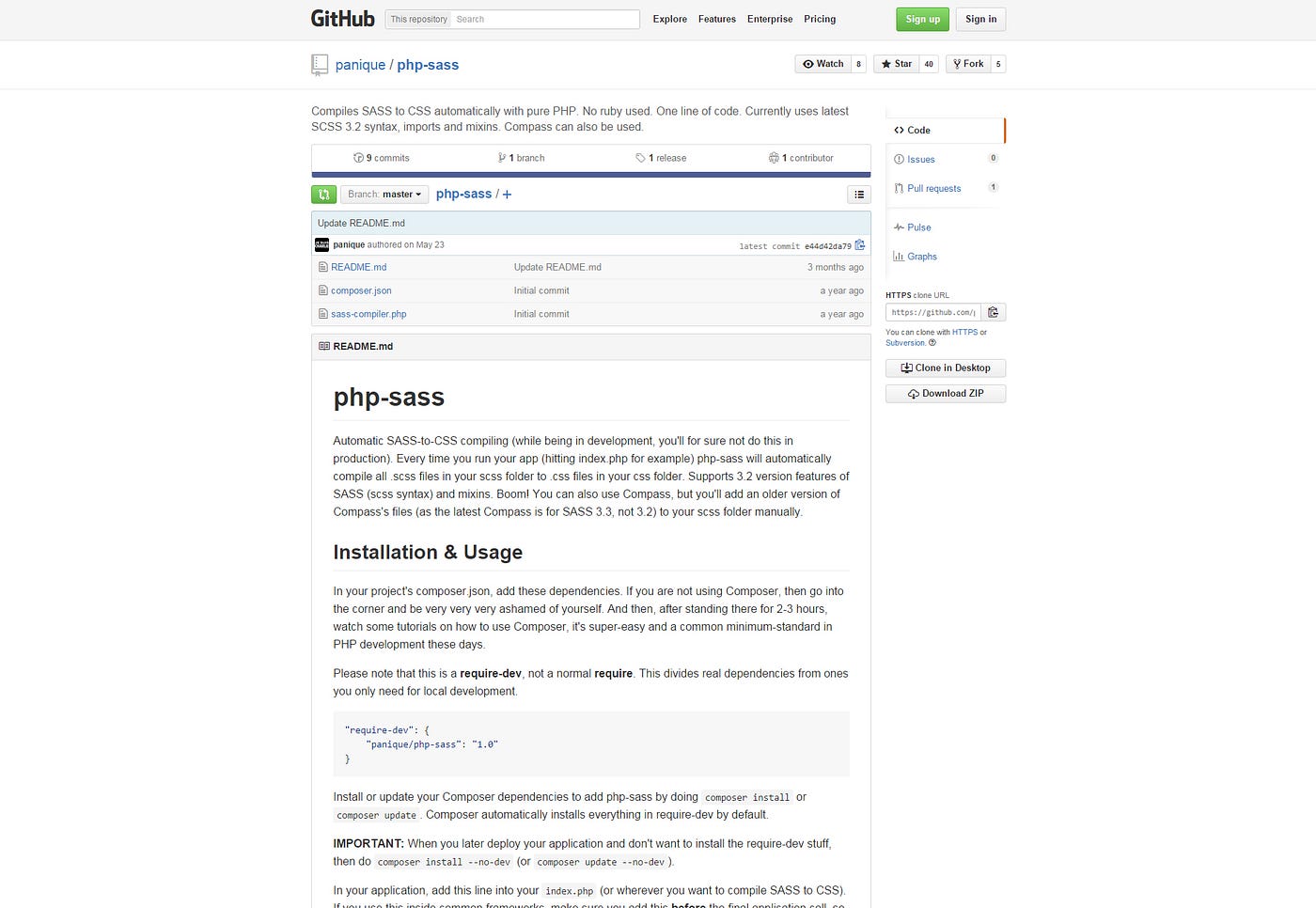Click the help question mark icon near Subversion
Image resolution: width=1316 pixels, height=908 pixels.
[932, 343]
